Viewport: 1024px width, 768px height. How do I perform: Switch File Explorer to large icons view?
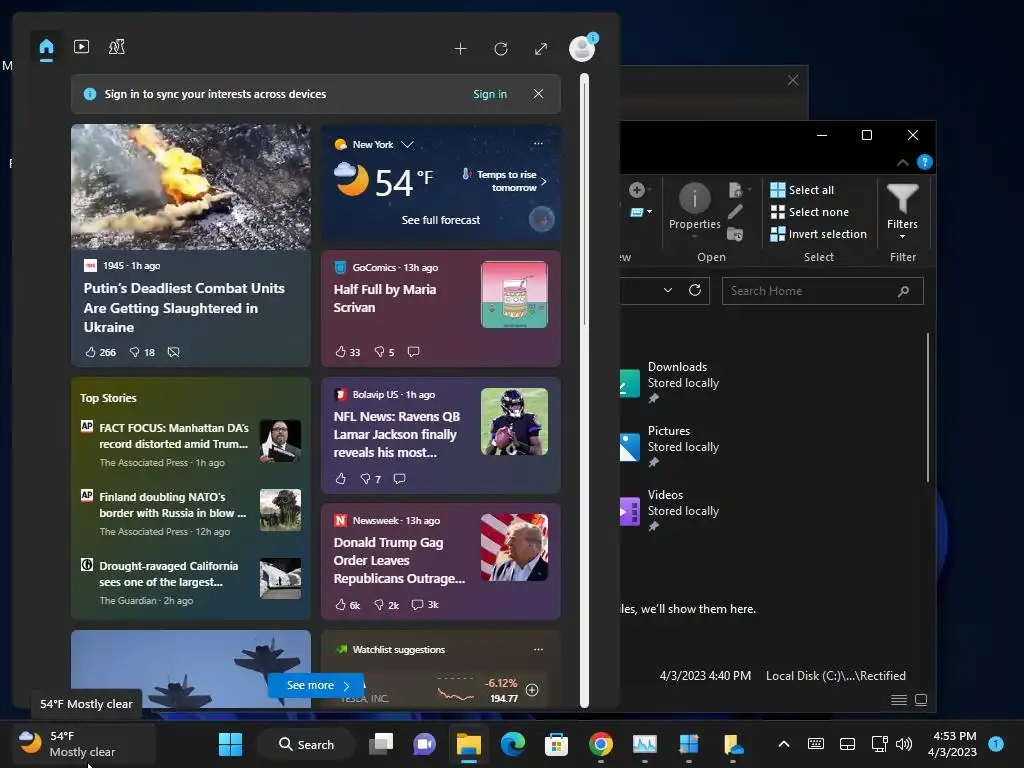click(x=921, y=699)
